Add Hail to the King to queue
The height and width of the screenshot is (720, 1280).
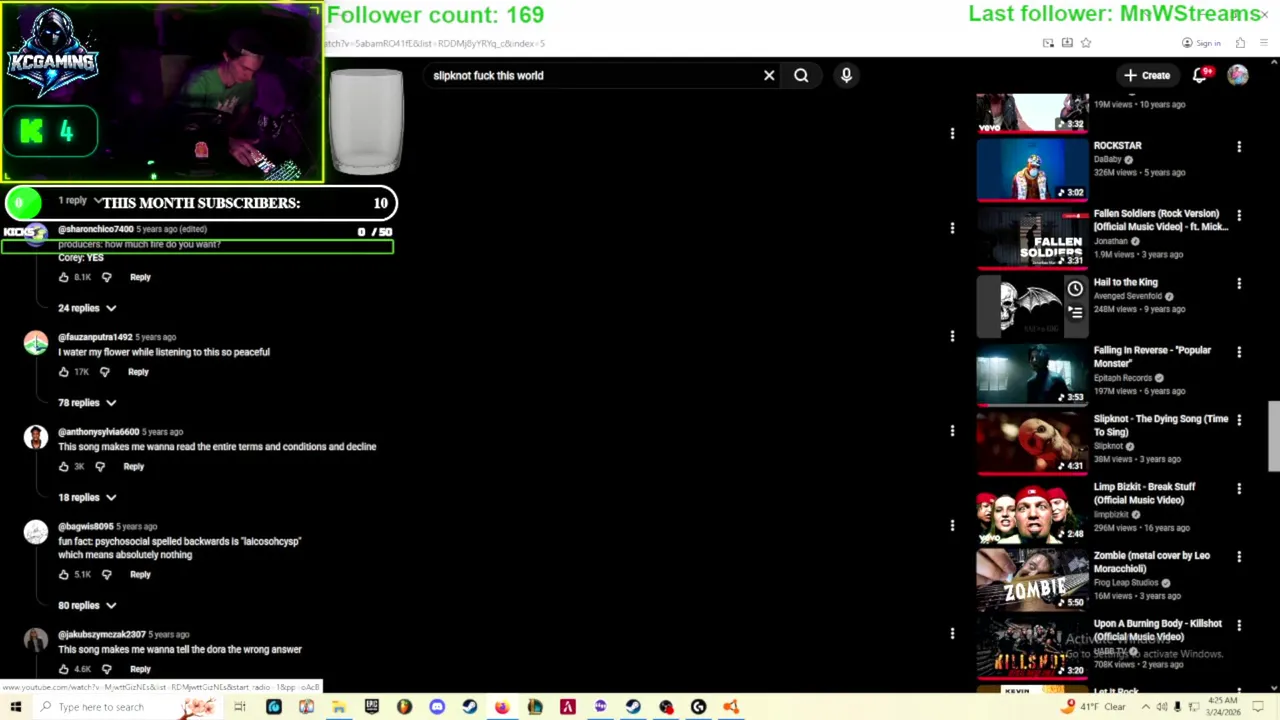(x=1075, y=312)
